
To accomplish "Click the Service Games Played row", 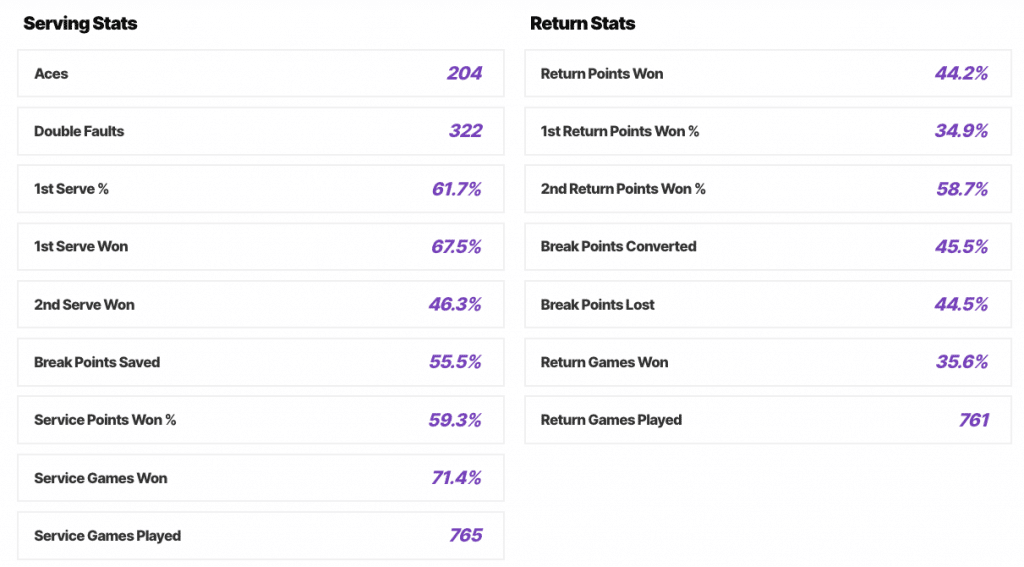I will 261,536.
